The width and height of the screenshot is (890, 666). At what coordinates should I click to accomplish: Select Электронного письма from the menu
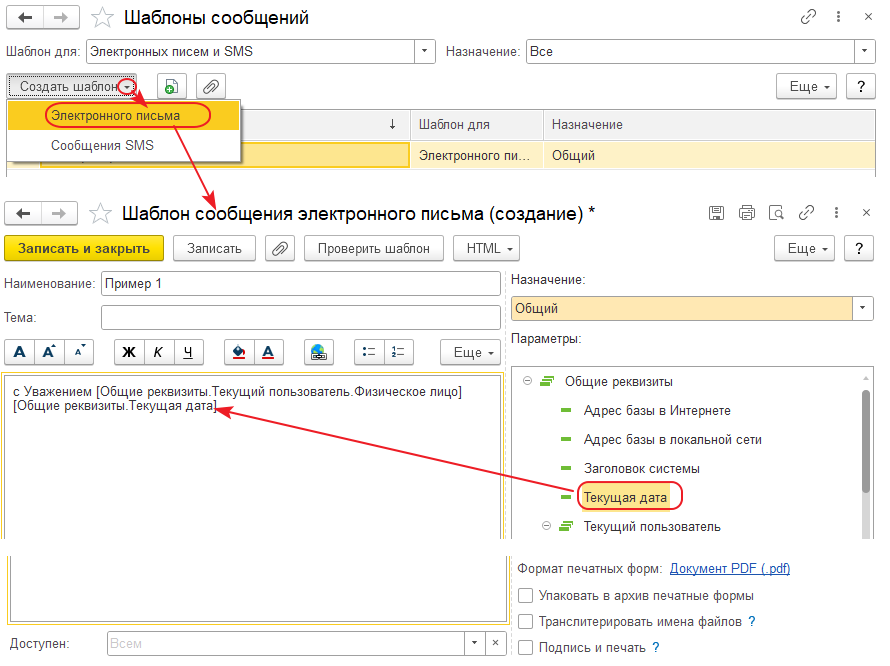(x=116, y=116)
